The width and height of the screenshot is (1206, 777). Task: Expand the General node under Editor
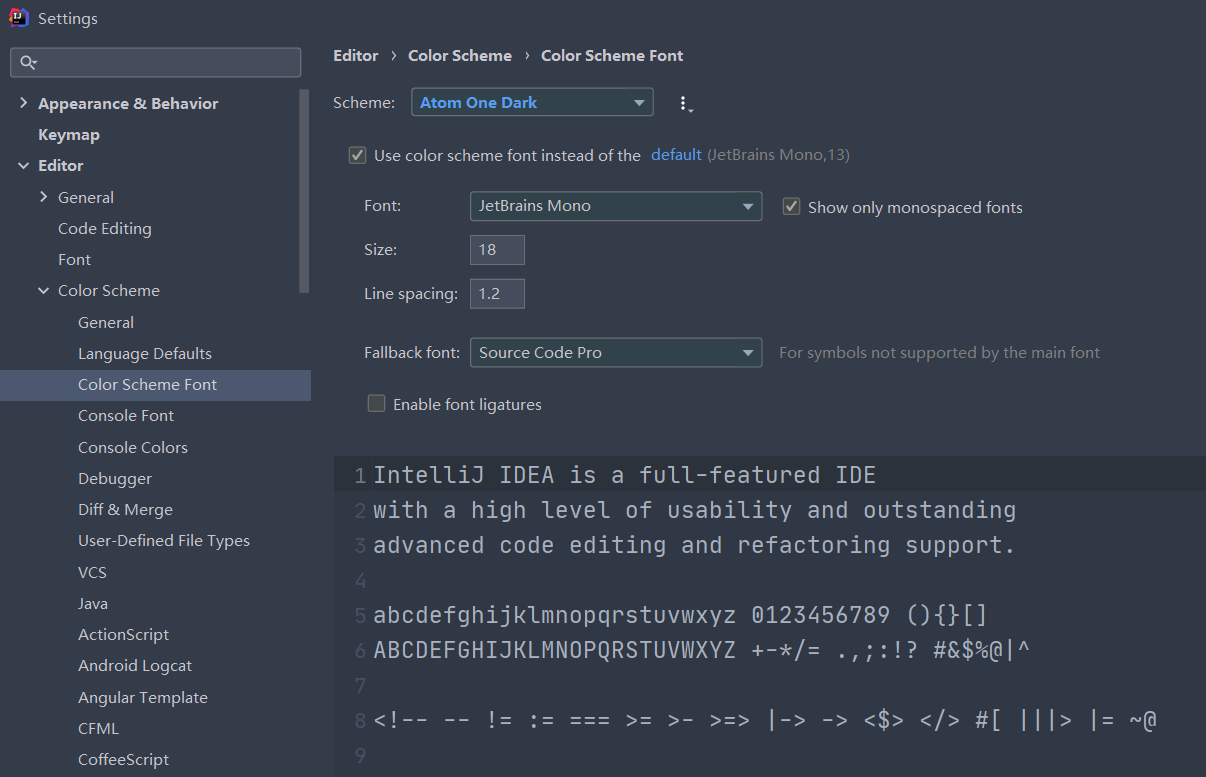click(x=43, y=197)
